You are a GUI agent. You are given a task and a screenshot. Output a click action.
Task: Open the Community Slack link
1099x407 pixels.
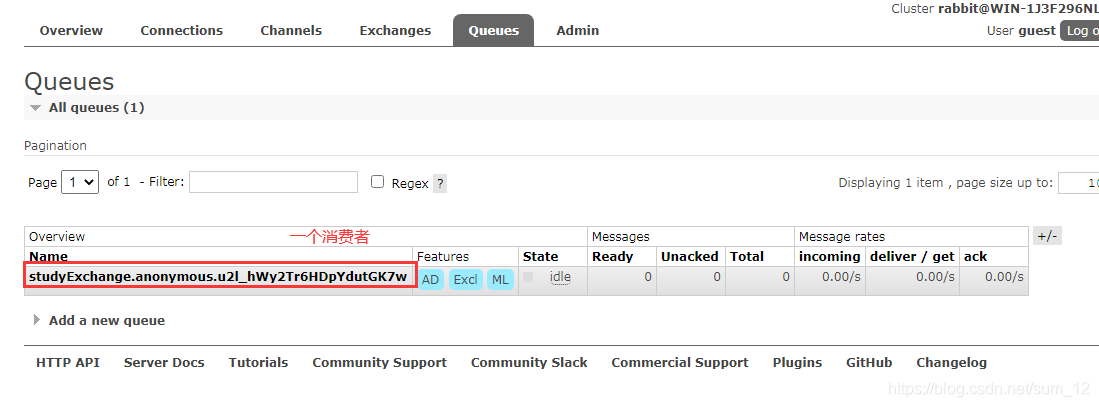(529, 363)
